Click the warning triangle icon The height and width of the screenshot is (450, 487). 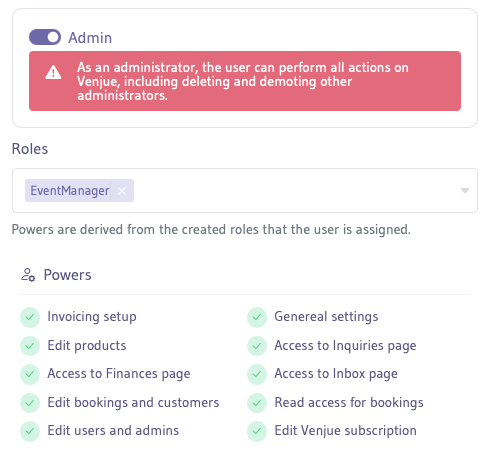click(53, 72)
